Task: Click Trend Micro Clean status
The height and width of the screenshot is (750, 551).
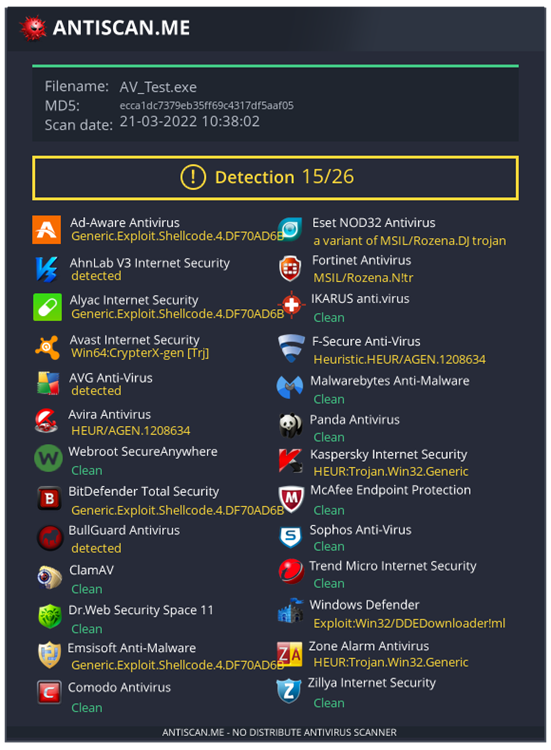Action: pos(329,584)
